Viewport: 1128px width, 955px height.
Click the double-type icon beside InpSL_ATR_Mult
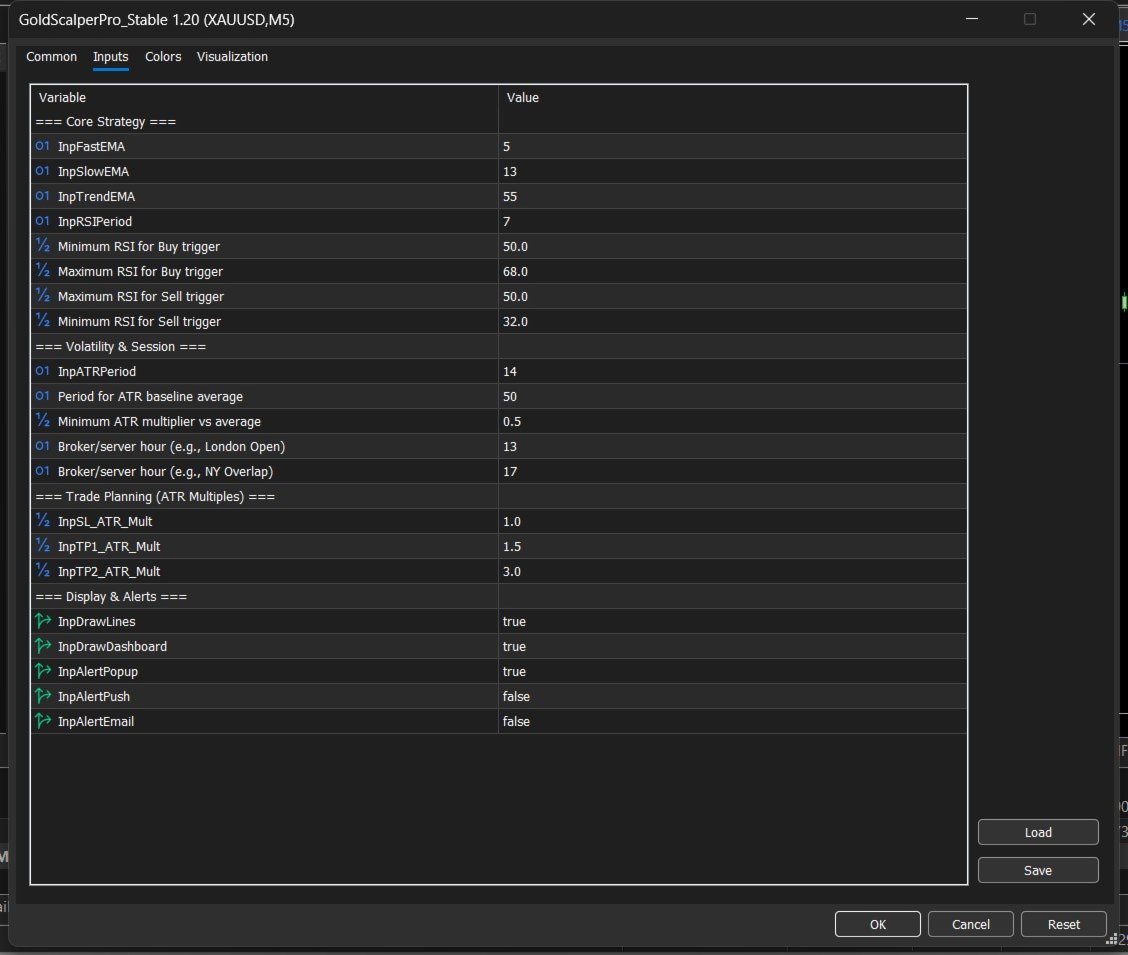pos(42,521)
